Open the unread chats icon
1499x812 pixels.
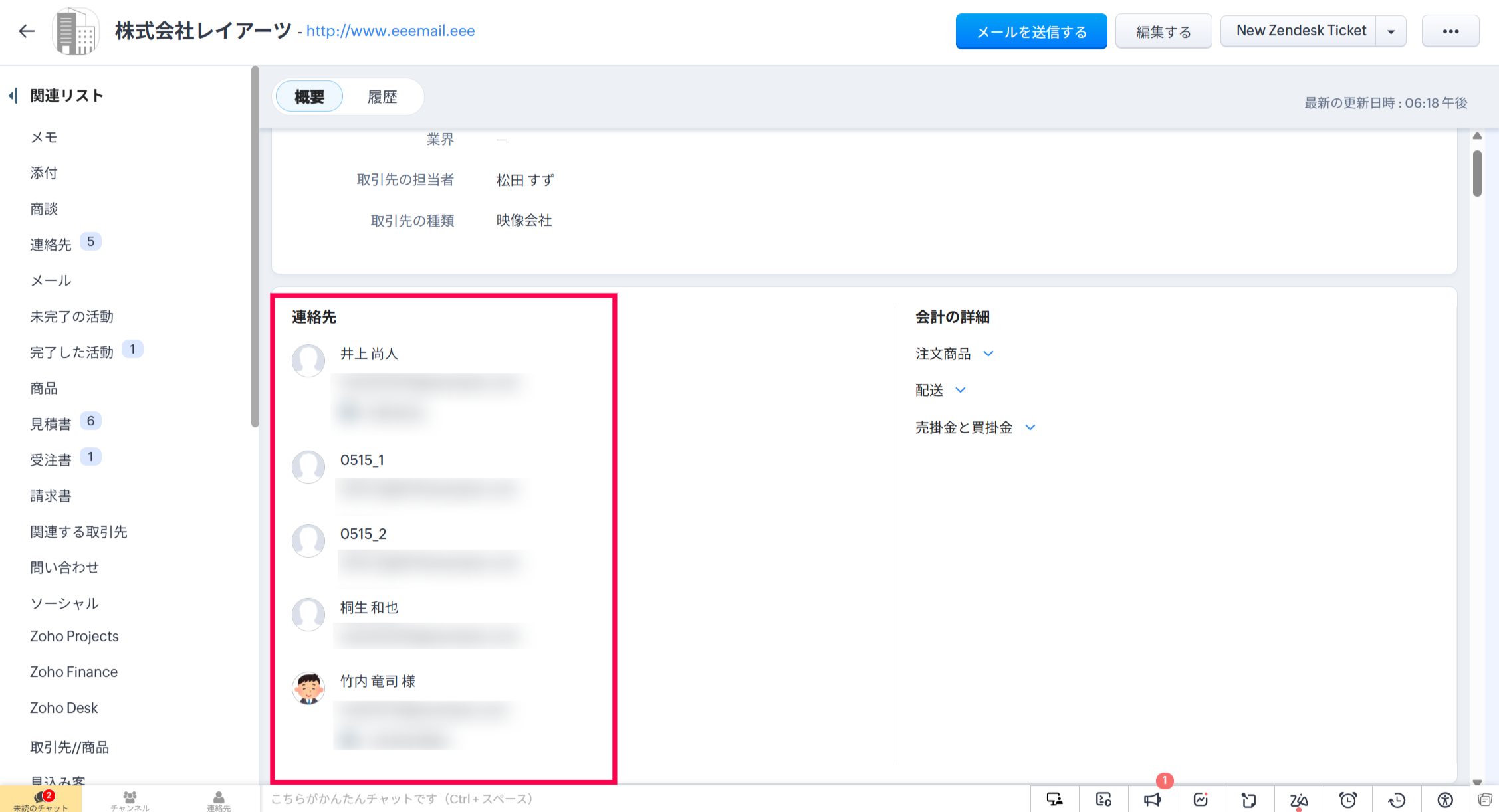click(41, 799)
